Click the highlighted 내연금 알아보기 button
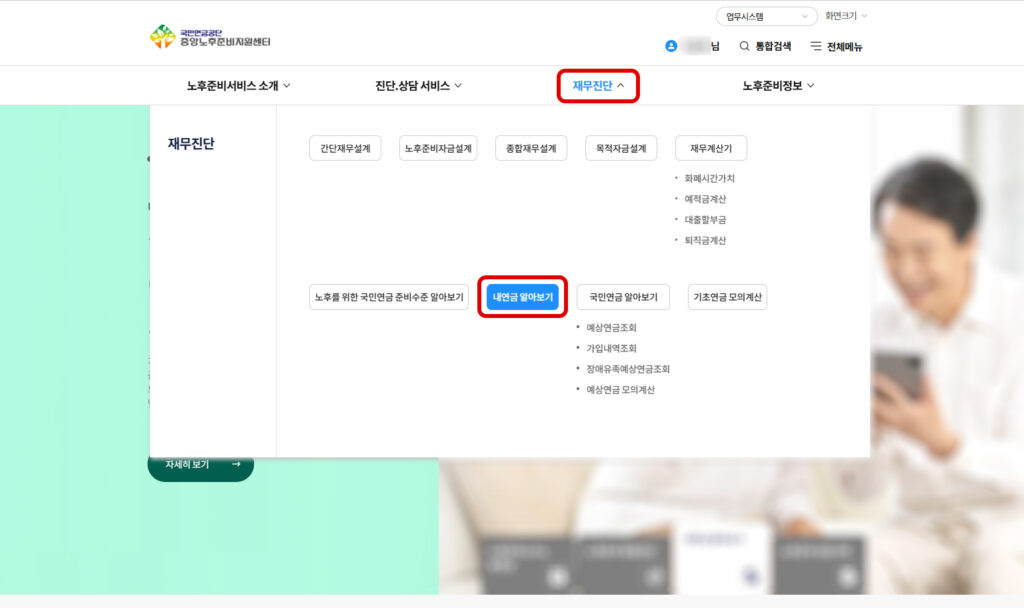The image size is (1024, 608). [x=523, y=297]
